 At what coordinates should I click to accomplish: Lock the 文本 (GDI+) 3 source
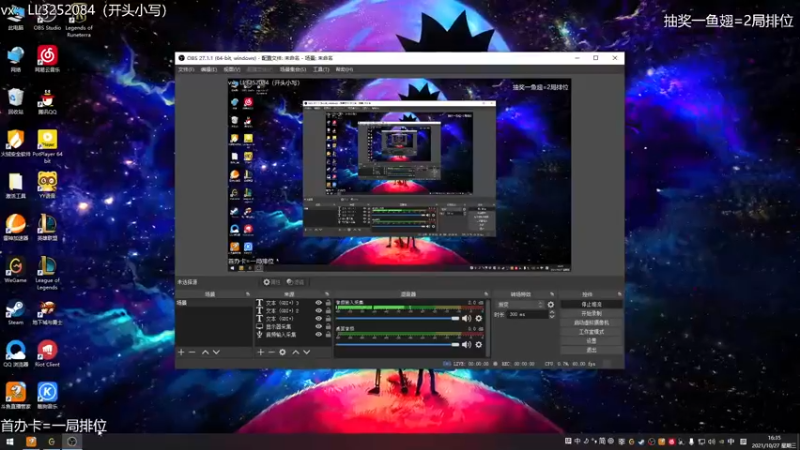tap(328, 303)
